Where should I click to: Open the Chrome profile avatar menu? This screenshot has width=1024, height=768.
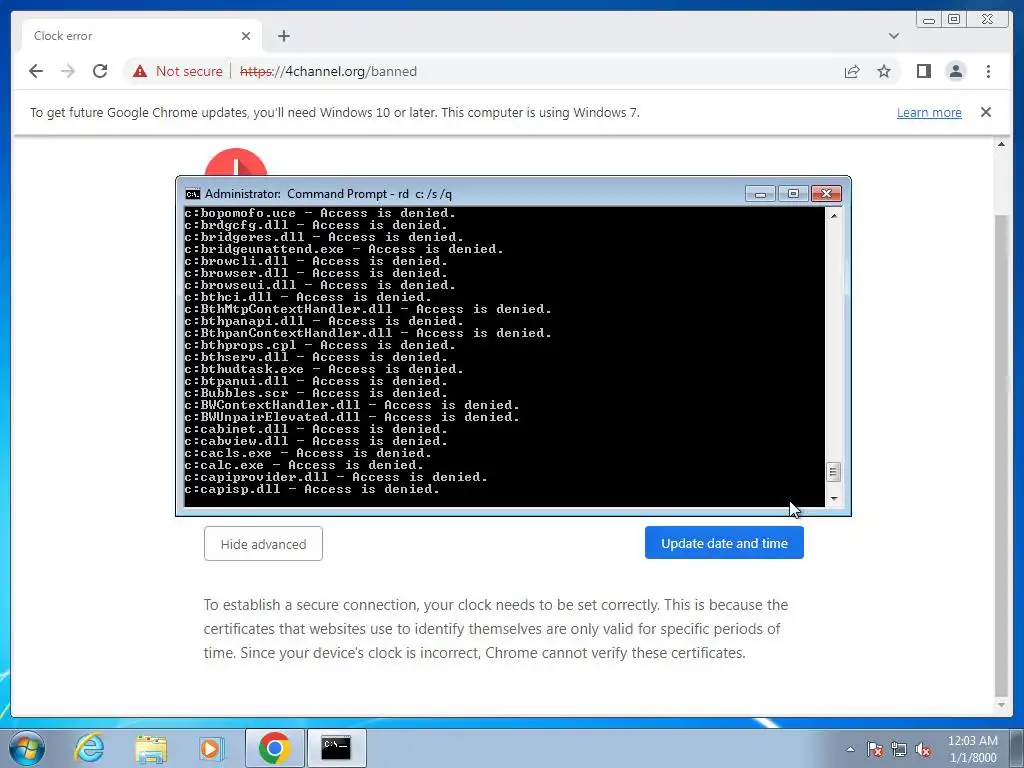coord(955,71)
